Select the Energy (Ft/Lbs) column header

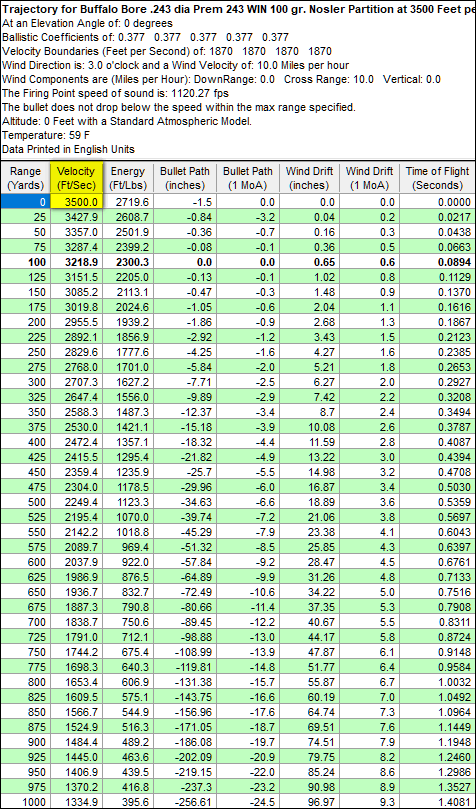(x=127, y=178)
